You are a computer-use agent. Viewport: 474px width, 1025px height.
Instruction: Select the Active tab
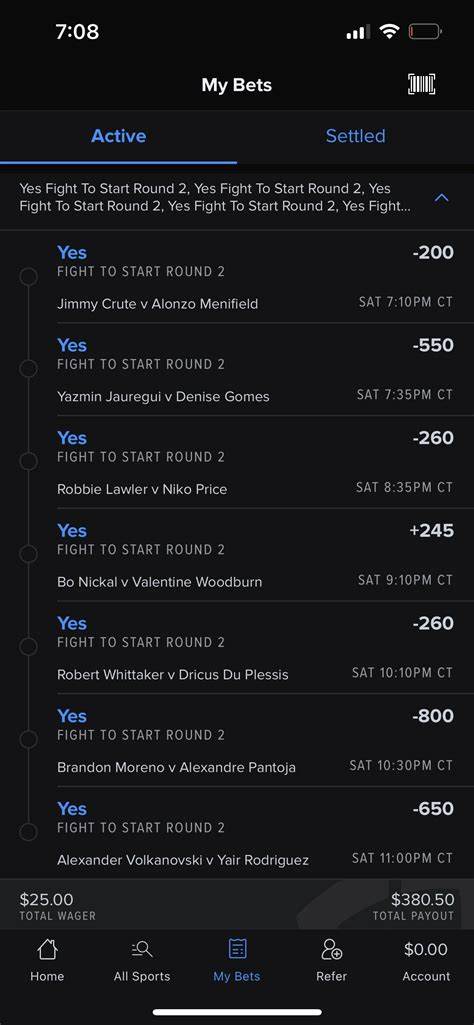point(118,136)
